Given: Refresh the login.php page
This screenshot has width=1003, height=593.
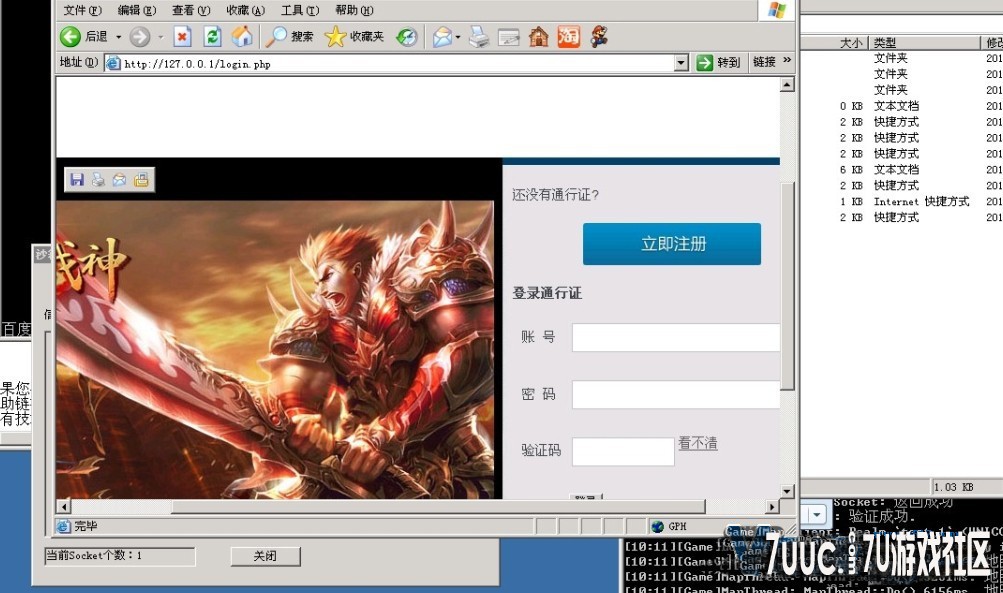Looking at the screenshot, I should [212, 36].
